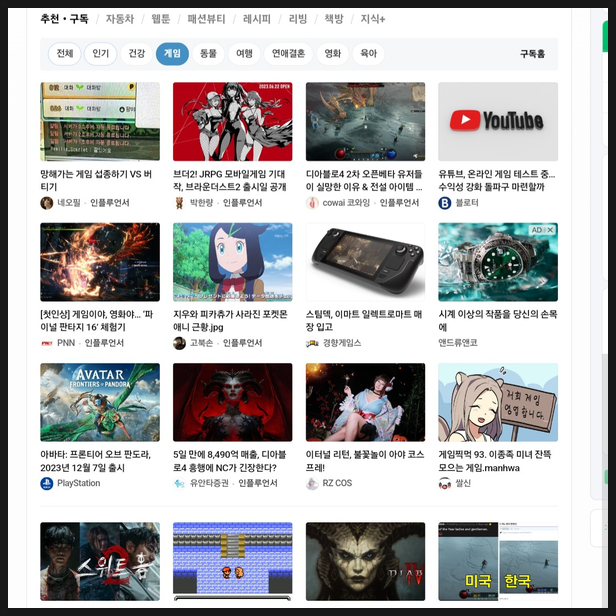The image size is (616, 616).
Task: Open 고복손 author avatar
Action: (x=180, y=343)
